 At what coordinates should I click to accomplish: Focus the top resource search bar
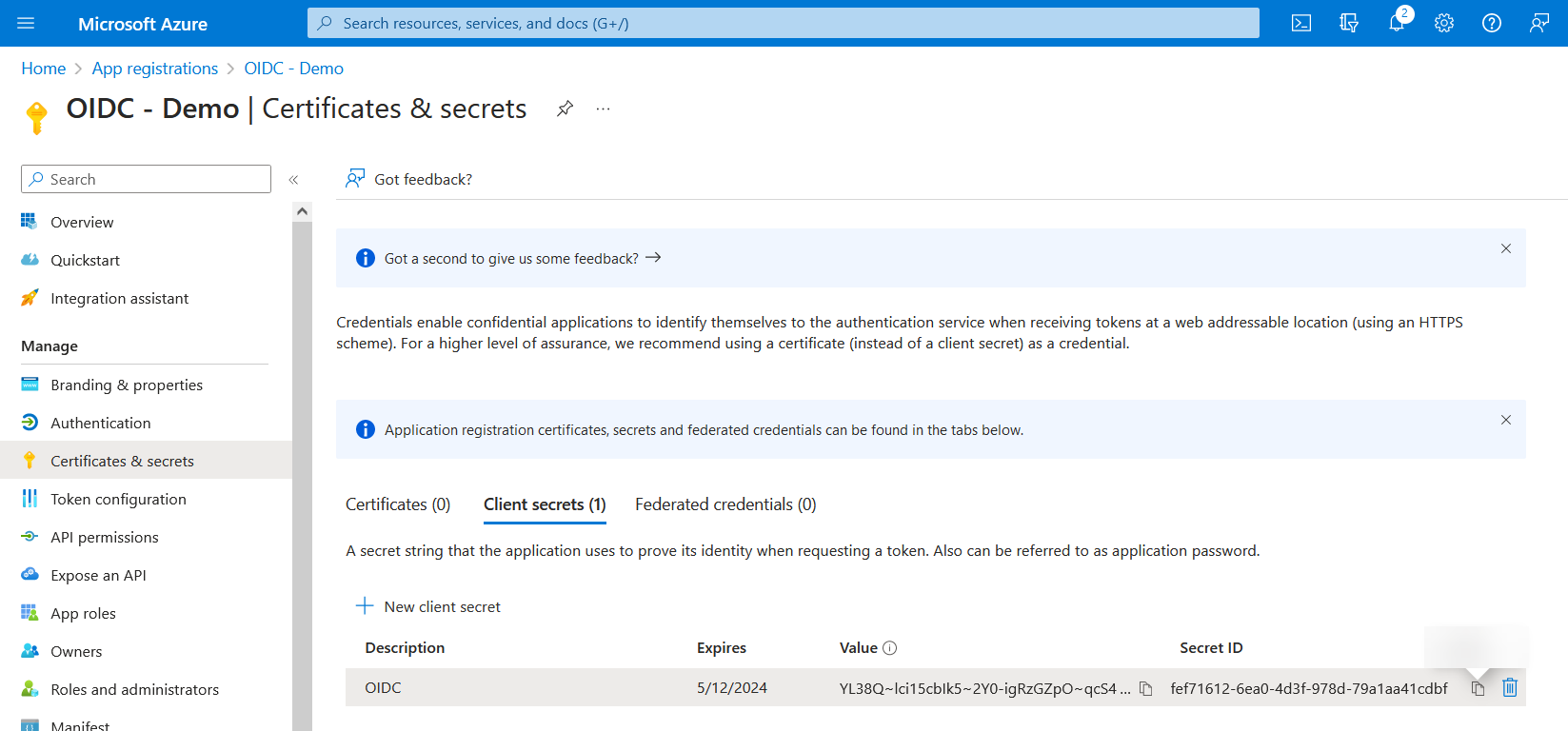[x=783, y=24]
